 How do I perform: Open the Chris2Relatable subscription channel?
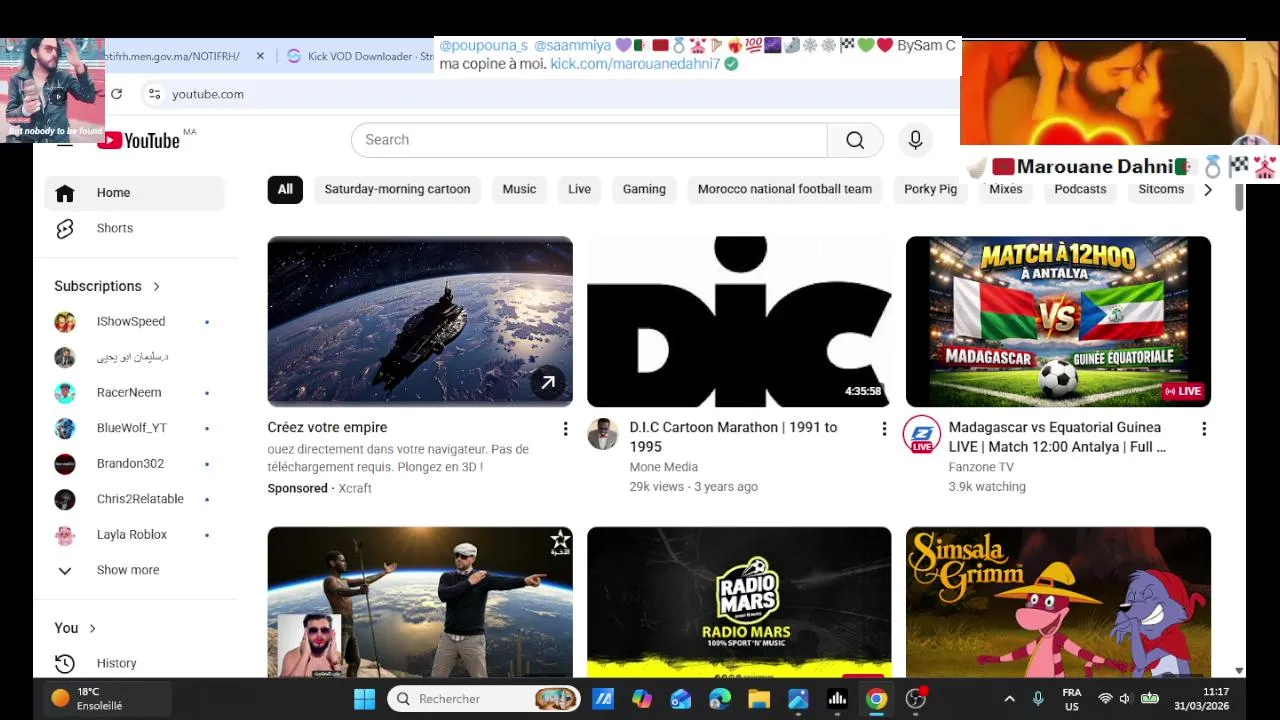point(134,499)
